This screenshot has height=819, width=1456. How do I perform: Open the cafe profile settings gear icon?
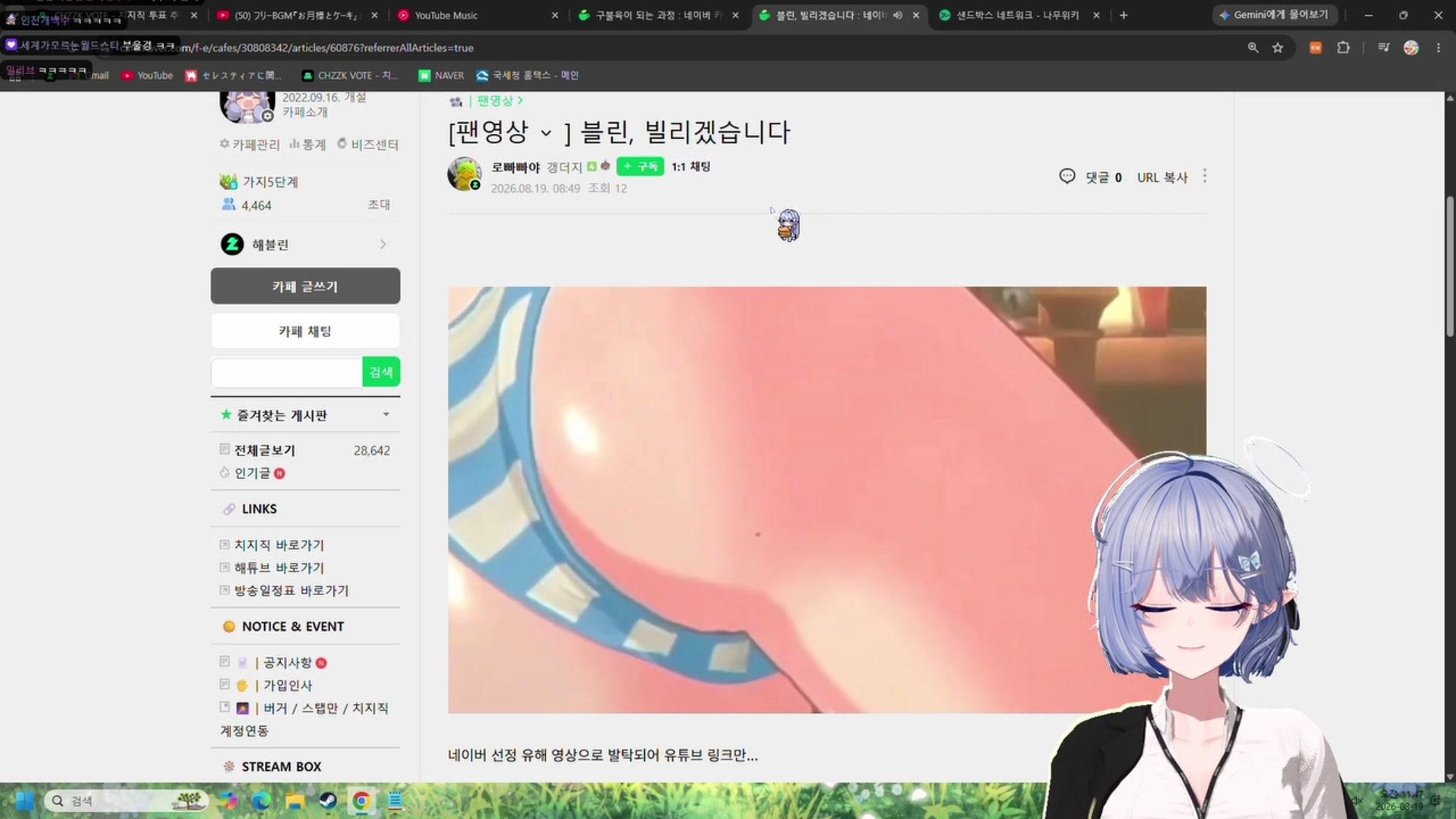268,116
